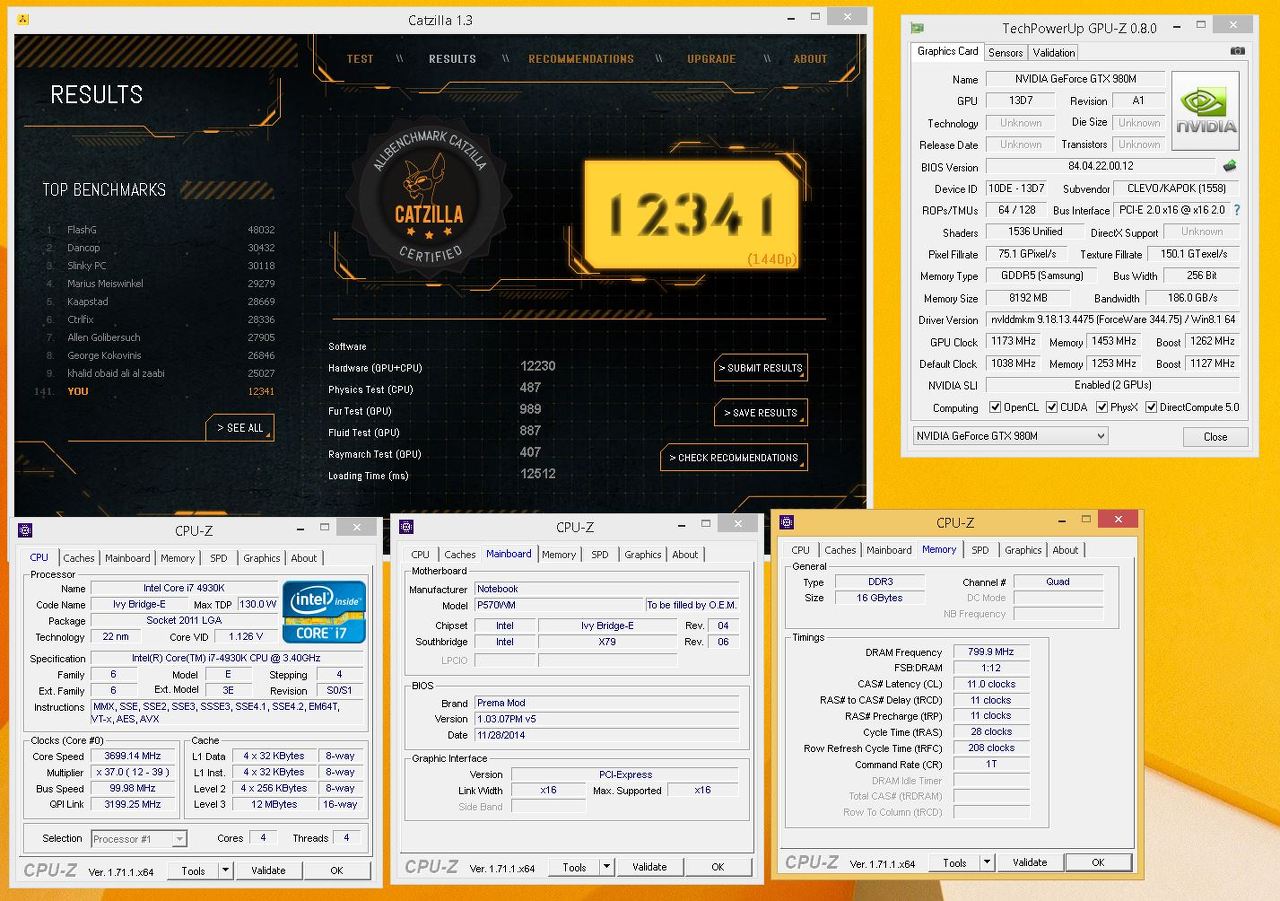The image size is (1280, 901).
Task: Open the Caches tab in the CPU-Z CPU window
Action: pyautogui.click(x=79, y=558)
